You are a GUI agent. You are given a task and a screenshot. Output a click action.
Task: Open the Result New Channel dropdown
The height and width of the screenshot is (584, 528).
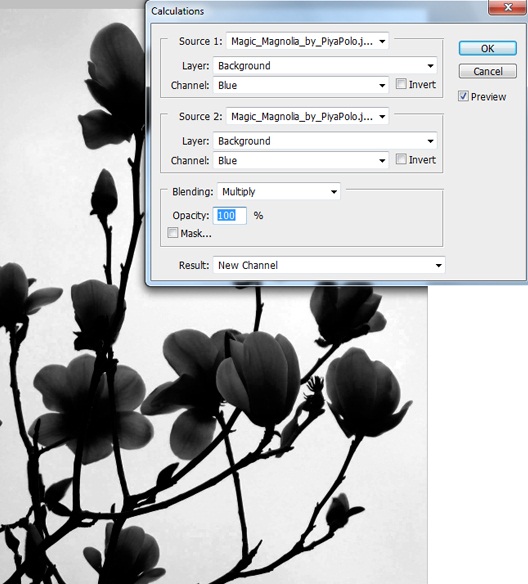[x=329, y=265]
